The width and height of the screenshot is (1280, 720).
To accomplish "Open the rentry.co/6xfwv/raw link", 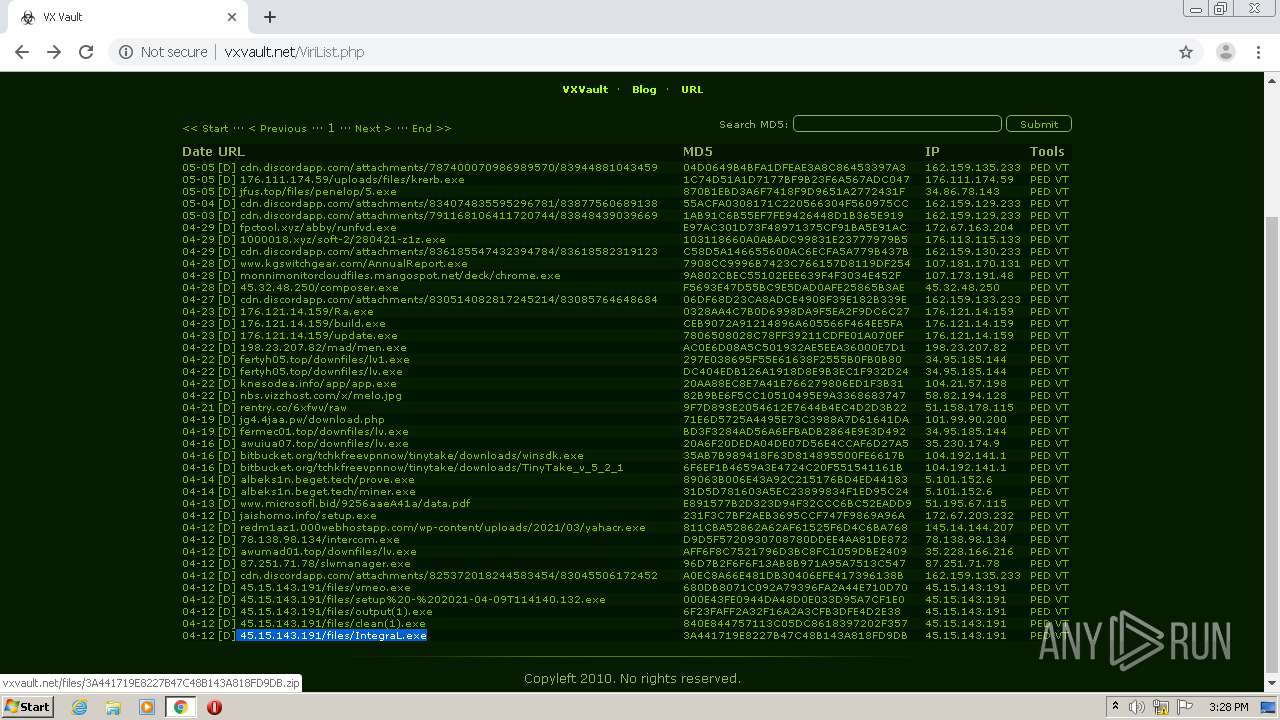I will pyautogui.click(x=293, y=407).
